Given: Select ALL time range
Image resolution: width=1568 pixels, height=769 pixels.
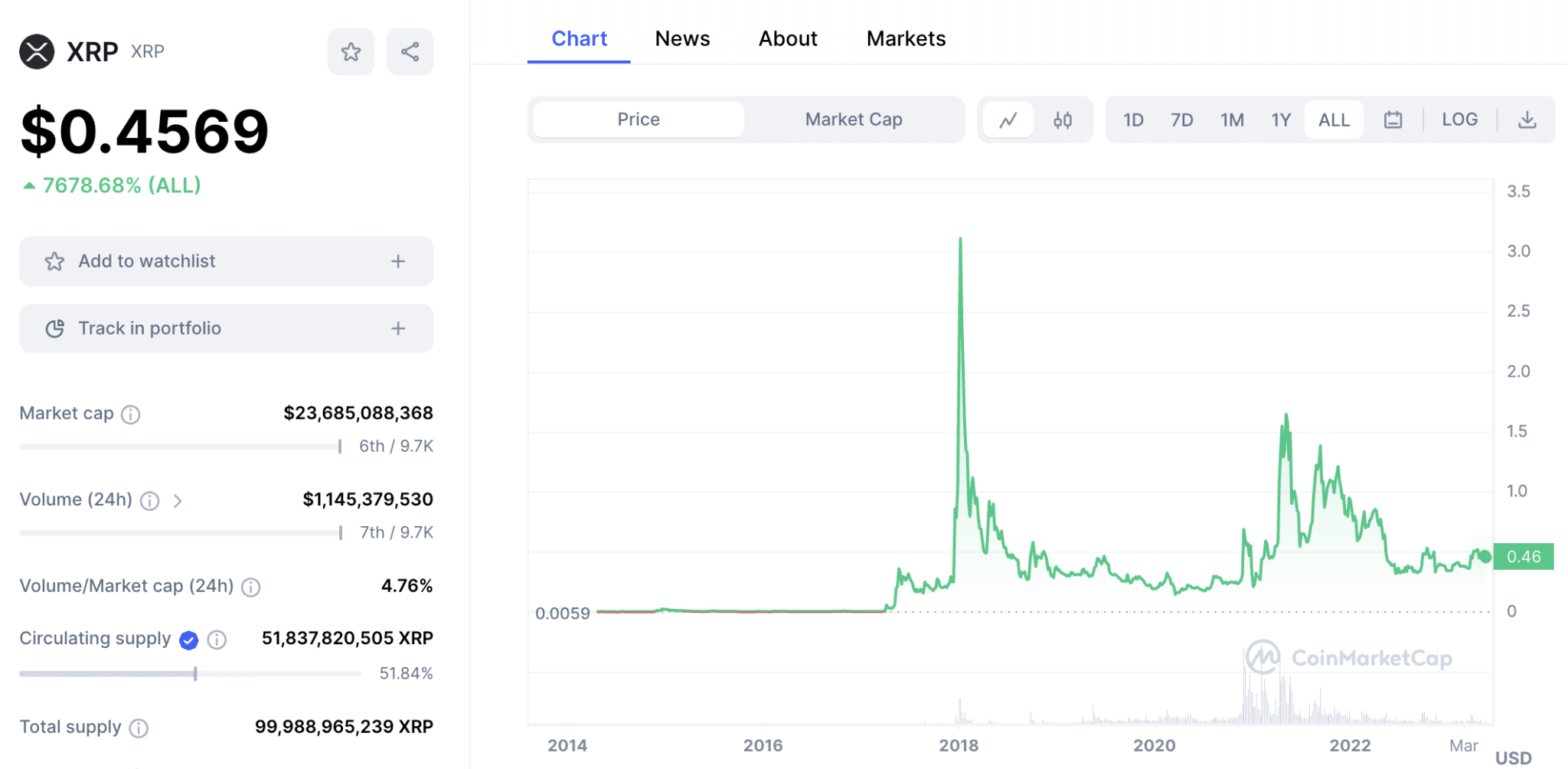Looking at the screenshot, I should click(1334, 119).
